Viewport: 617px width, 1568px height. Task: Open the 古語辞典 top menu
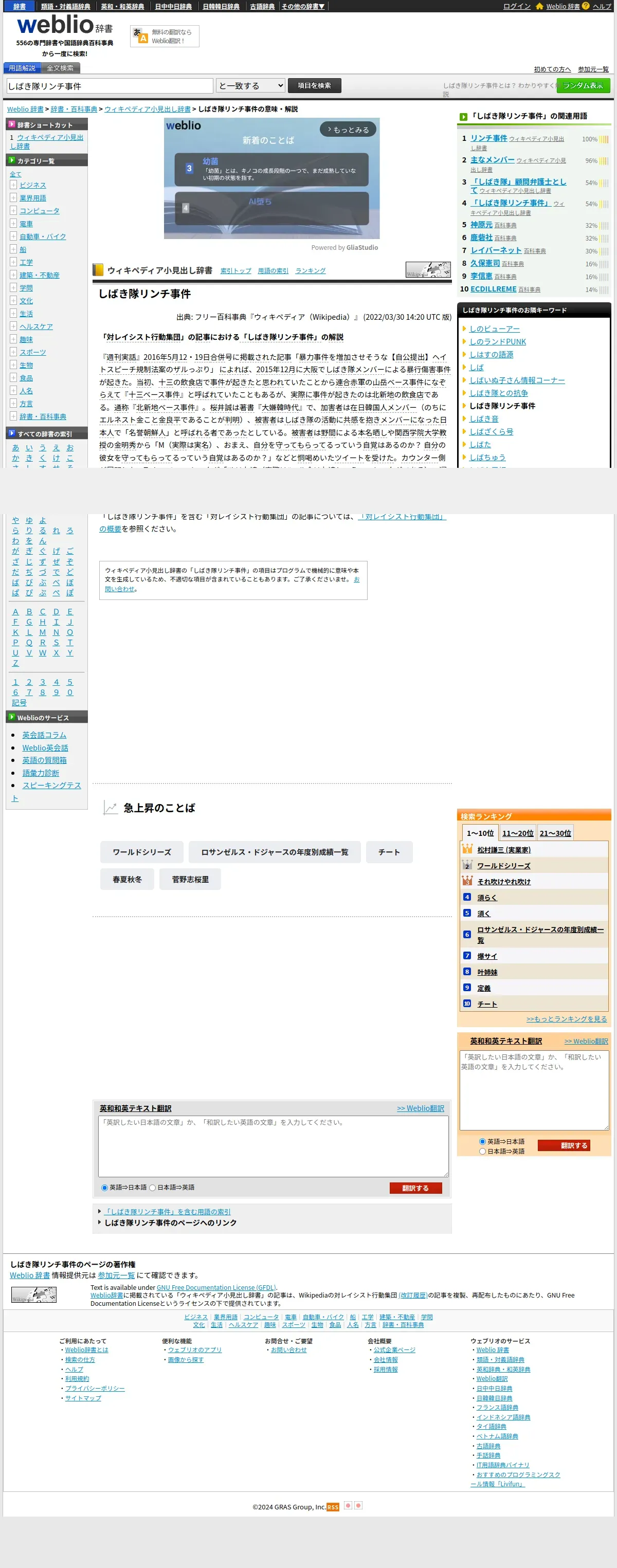262,6
